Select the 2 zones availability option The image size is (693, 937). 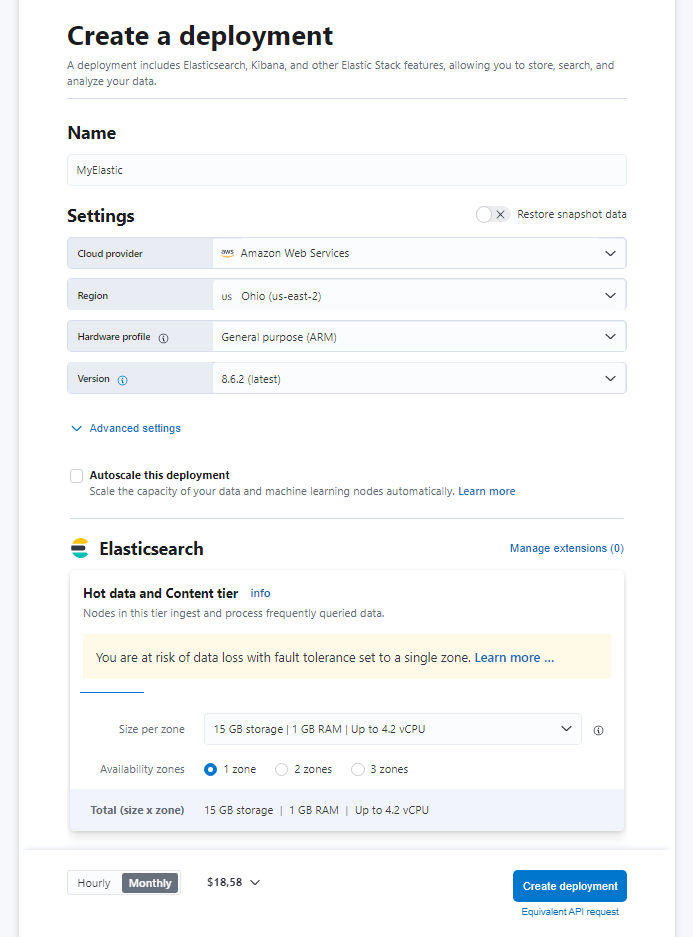[x=281, y=769]
